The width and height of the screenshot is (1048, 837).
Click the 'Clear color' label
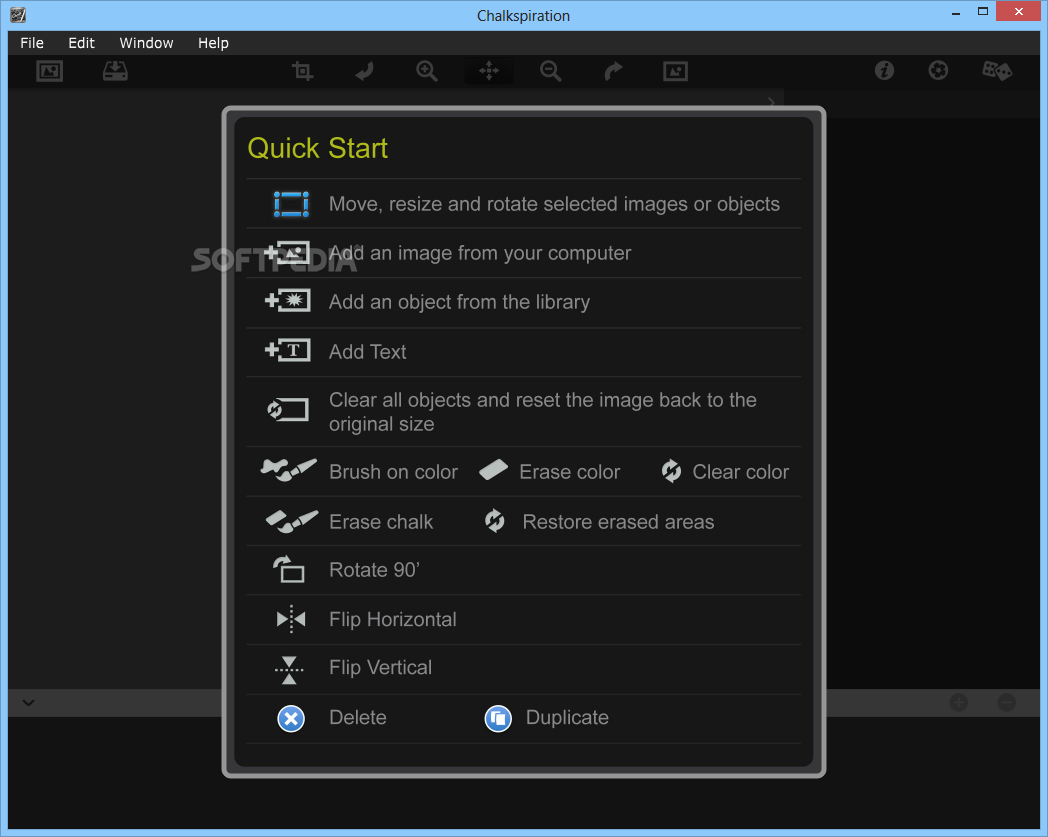[x=741, y=472]
